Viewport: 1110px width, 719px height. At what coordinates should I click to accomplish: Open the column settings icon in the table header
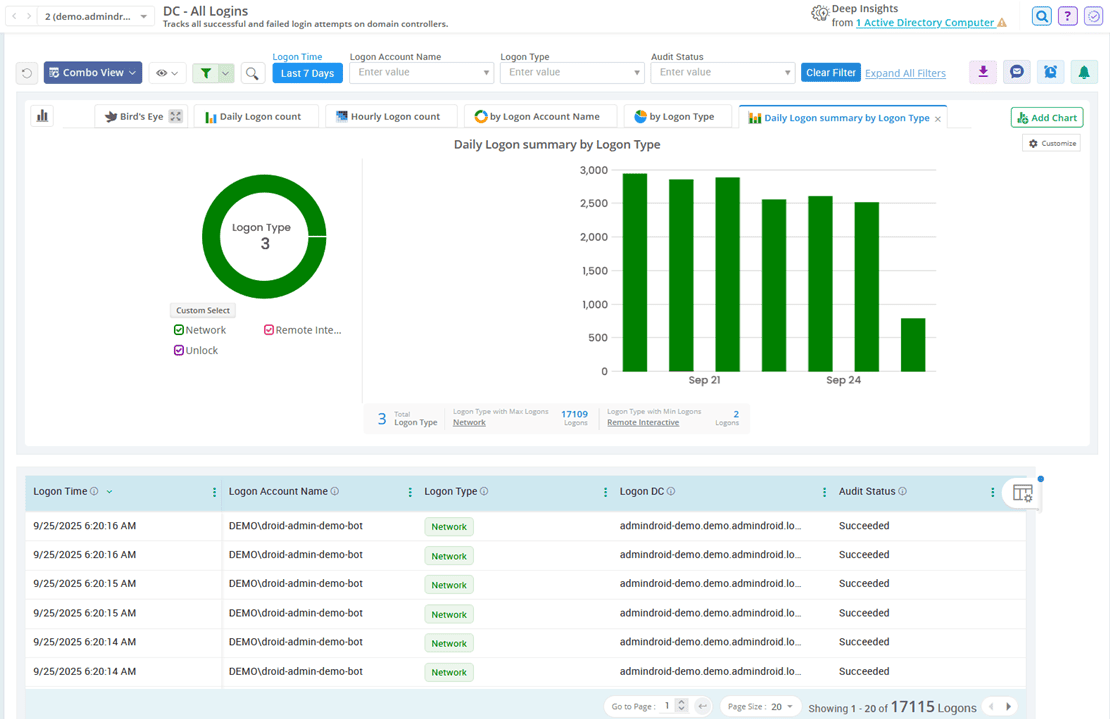[1022, 492]
